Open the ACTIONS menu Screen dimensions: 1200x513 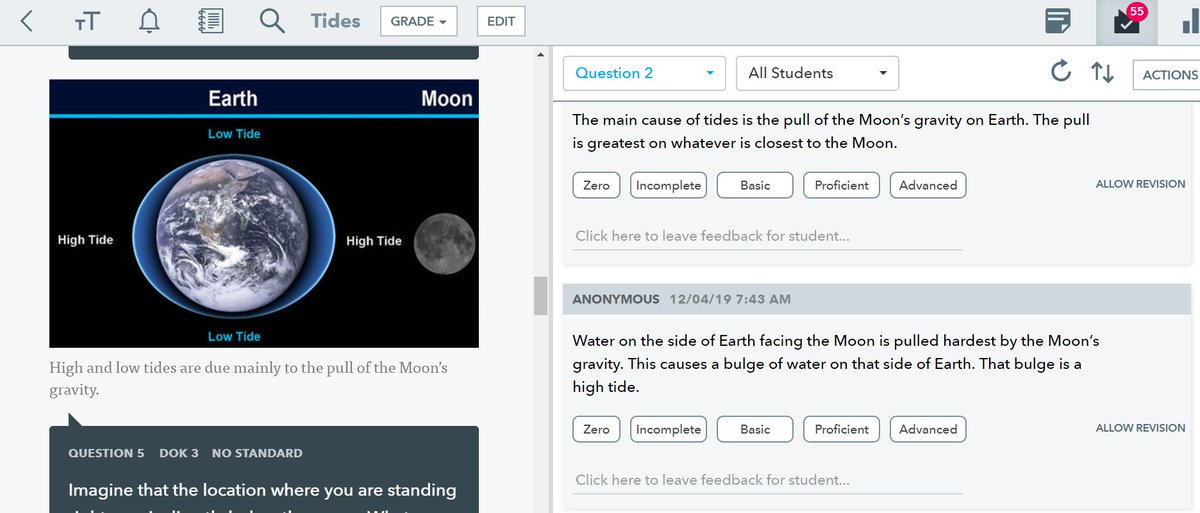tap(1168, 74)
